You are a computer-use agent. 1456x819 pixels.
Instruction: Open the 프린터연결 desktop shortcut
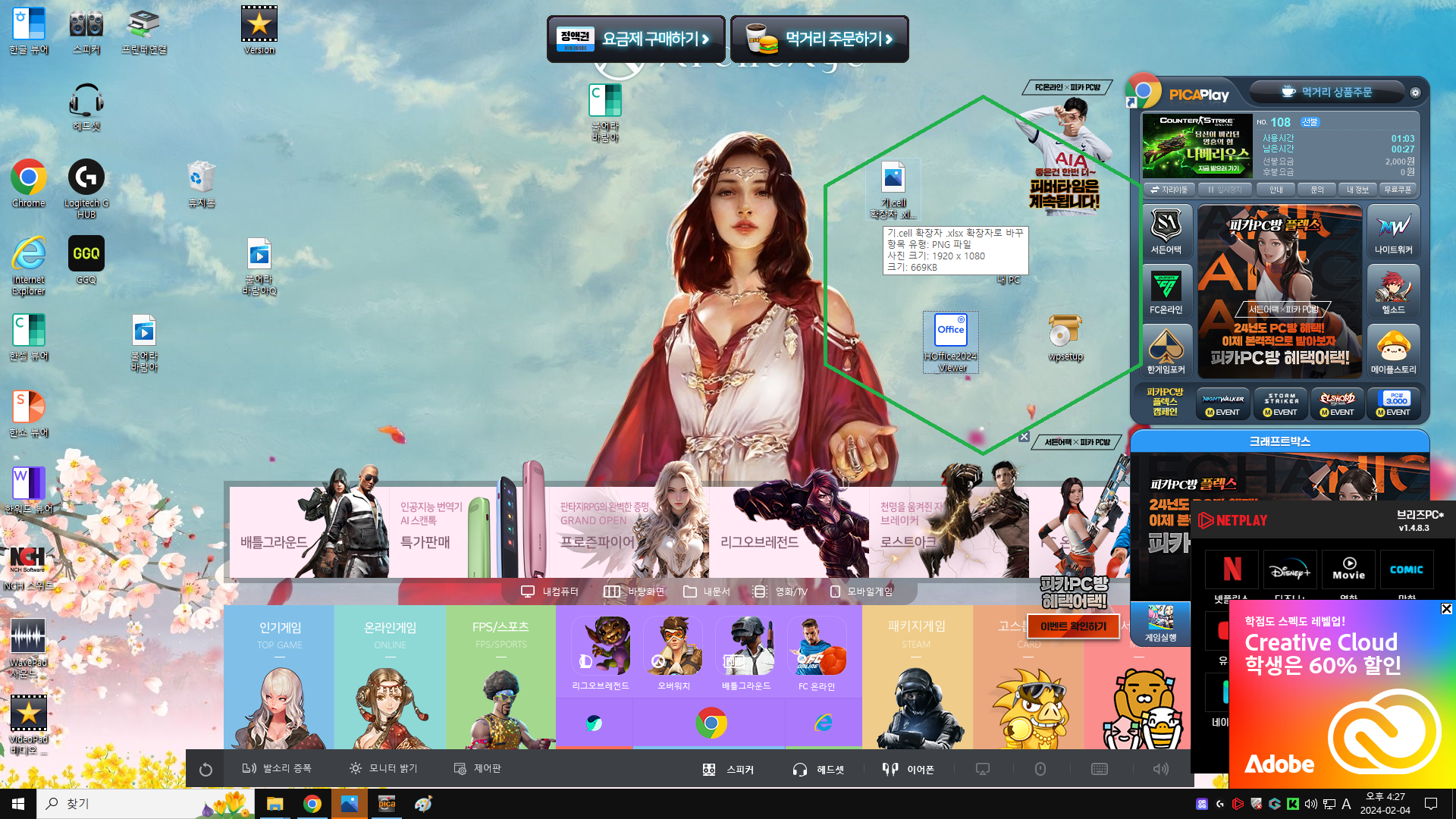(144, 30)
